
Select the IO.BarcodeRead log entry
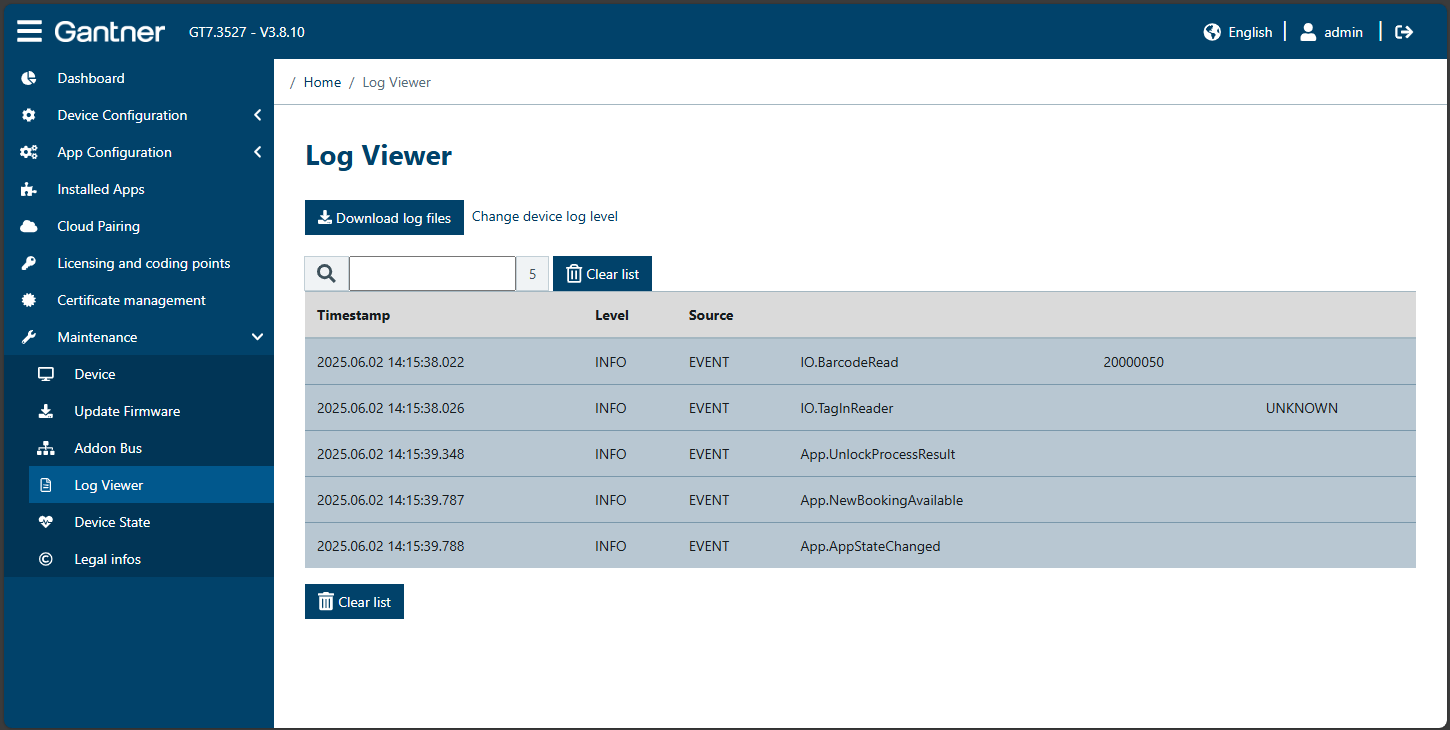(860, 362)
